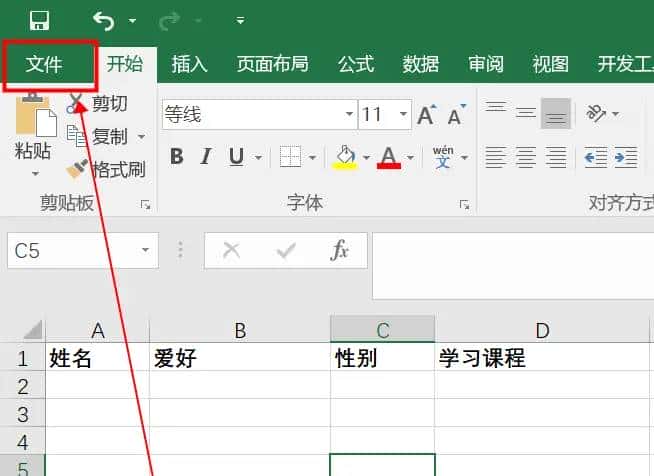Open the Orientation dropdown arrow

pyautogui.click(x=616, y=113)
